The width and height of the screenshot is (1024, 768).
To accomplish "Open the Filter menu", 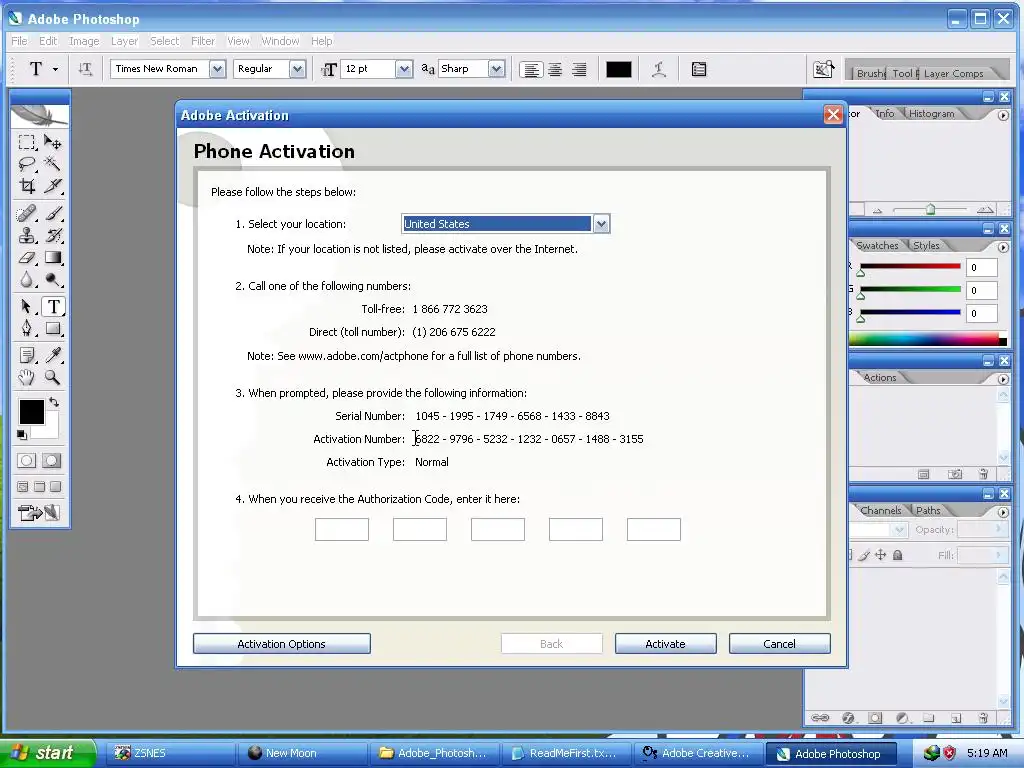I will coord(203,41).
